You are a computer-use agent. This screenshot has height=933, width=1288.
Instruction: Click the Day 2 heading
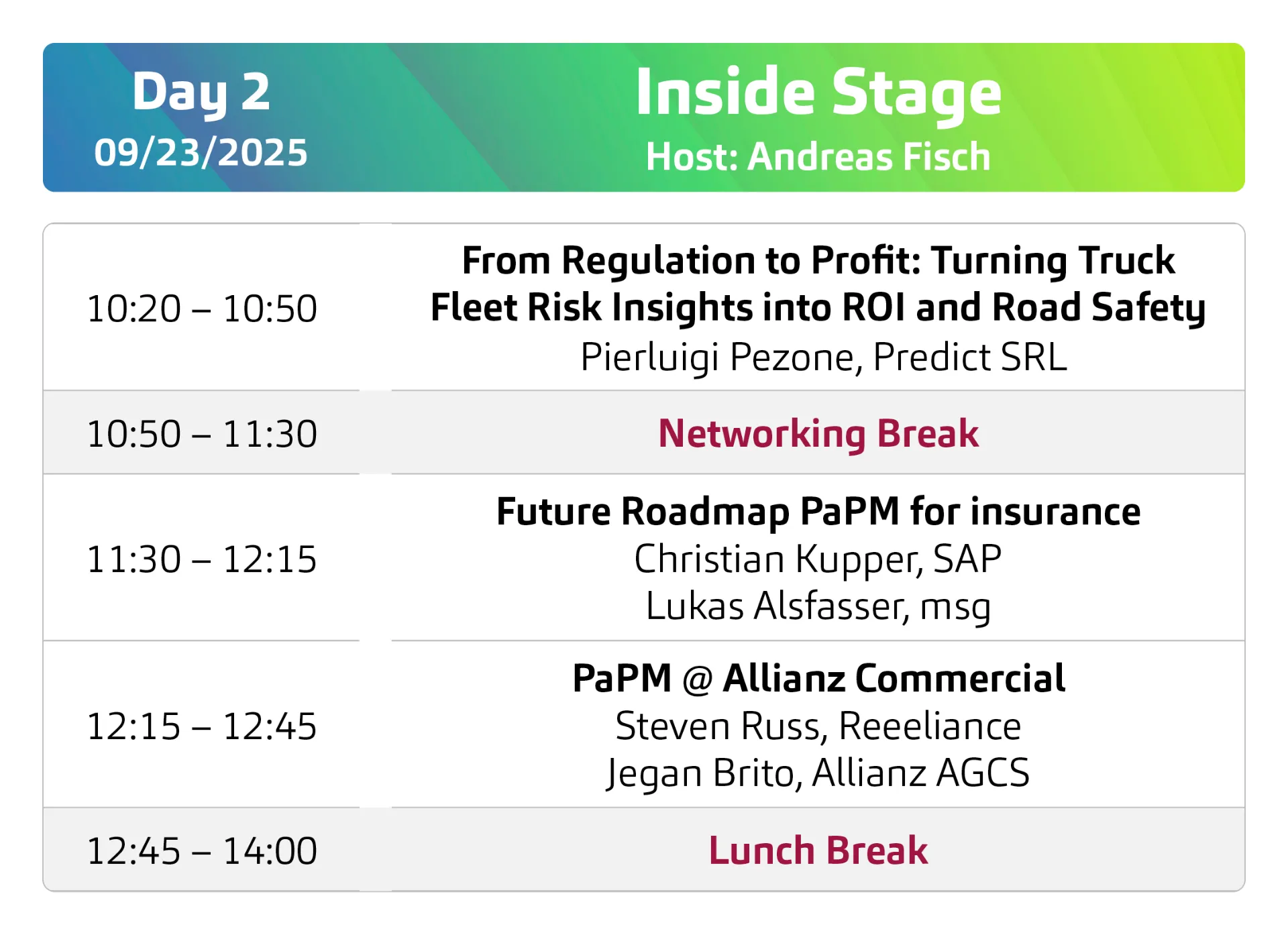(x=201, y=92)
